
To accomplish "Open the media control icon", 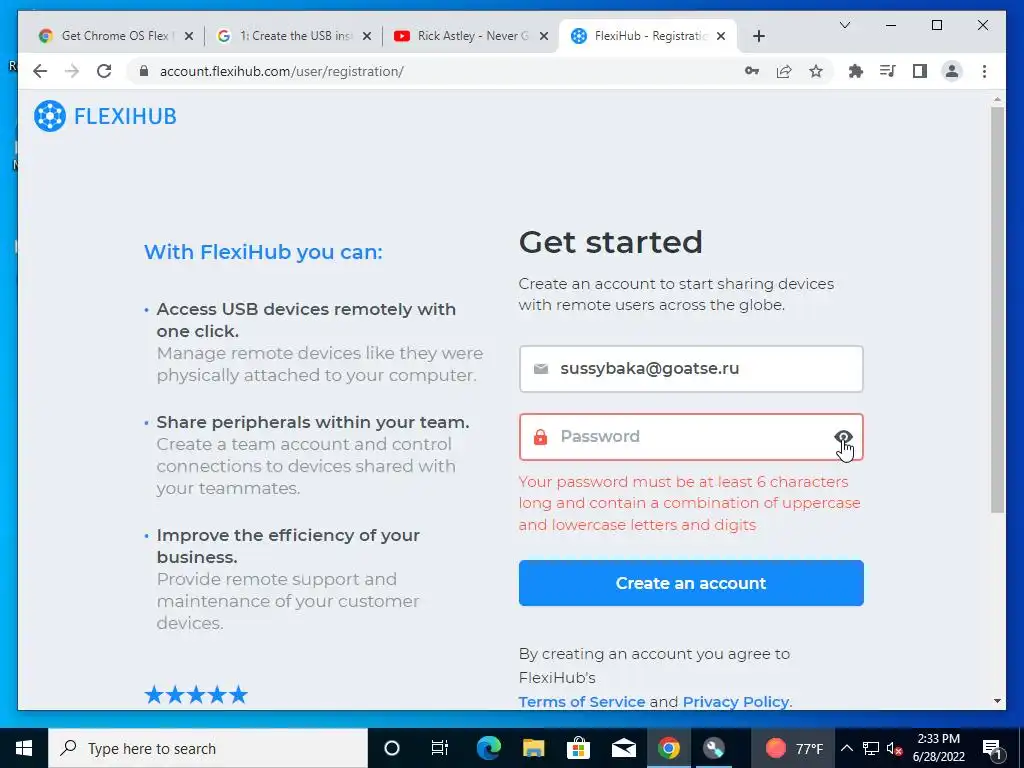I will pos(888,71).
